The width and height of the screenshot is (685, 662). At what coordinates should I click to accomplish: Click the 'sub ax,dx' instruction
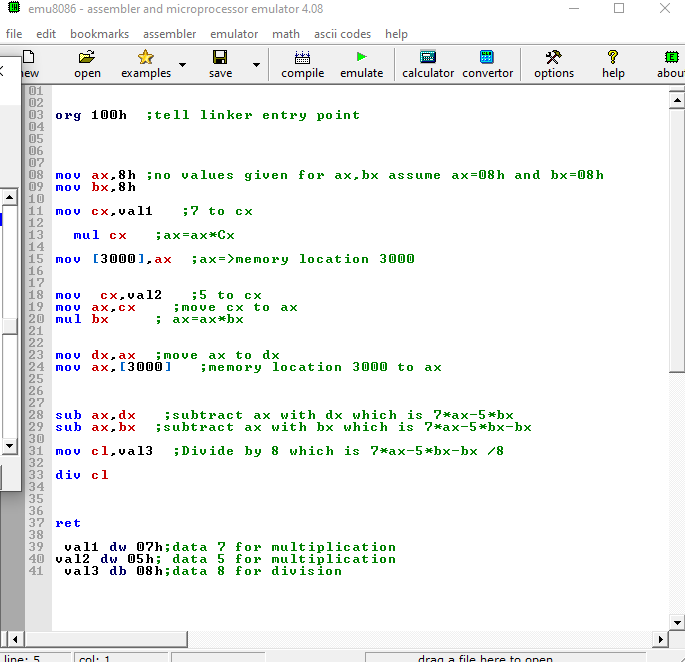(95, 415)
